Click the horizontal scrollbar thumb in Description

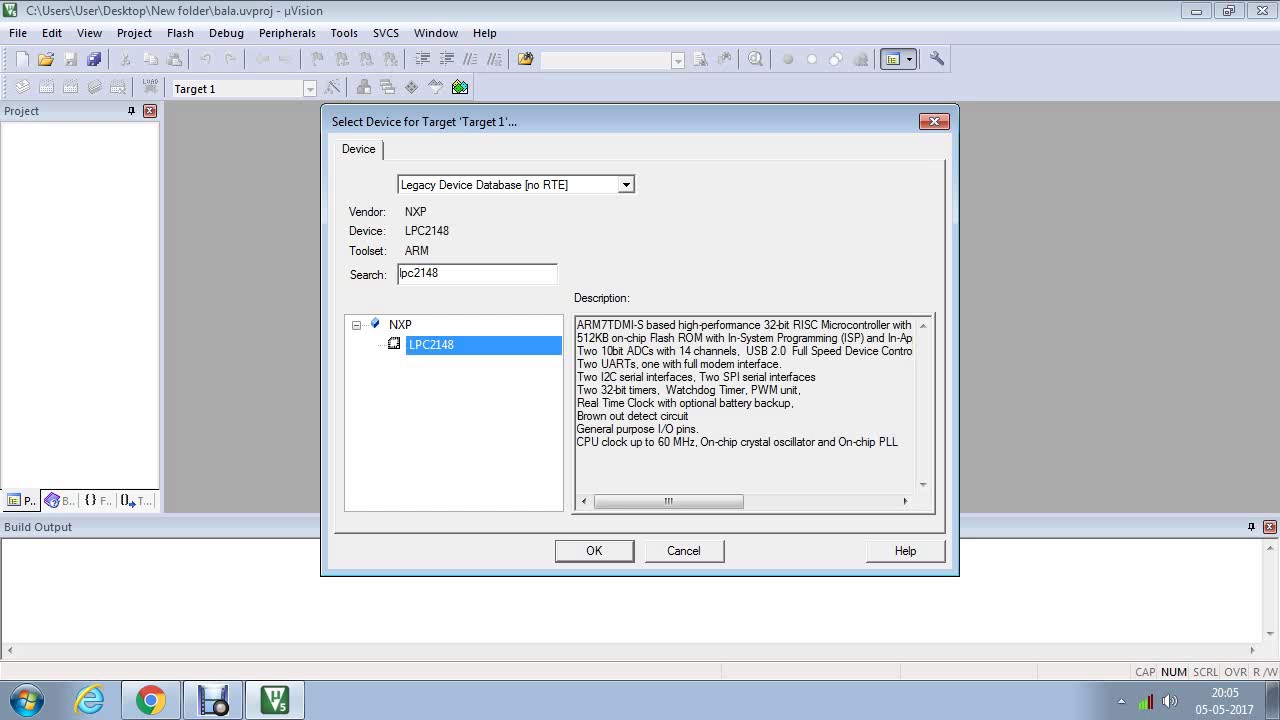[x=668, y=501]
